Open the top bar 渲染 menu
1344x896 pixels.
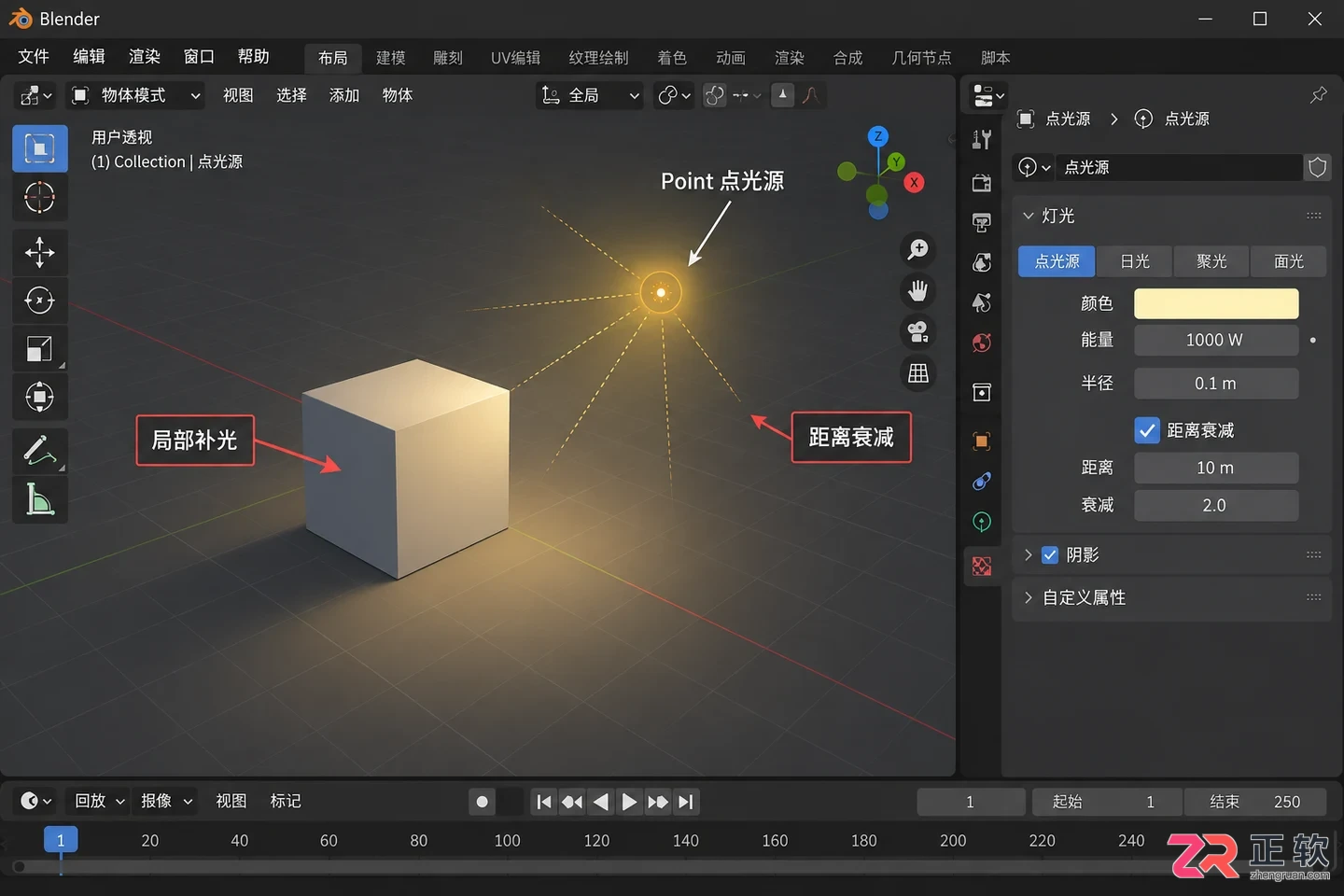(145, 57)
